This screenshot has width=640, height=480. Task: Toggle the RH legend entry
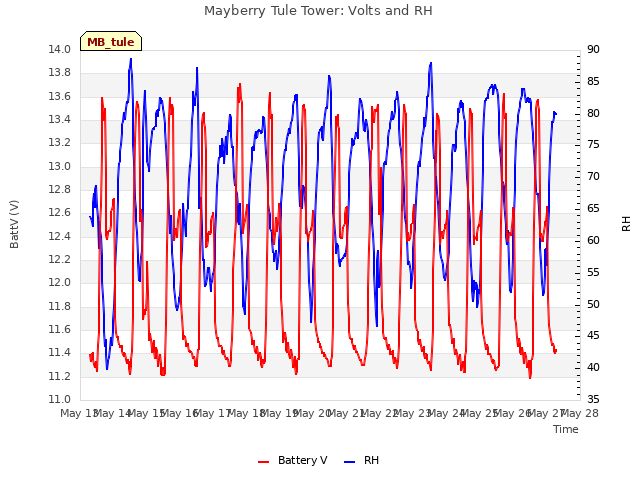pos(361,460)
